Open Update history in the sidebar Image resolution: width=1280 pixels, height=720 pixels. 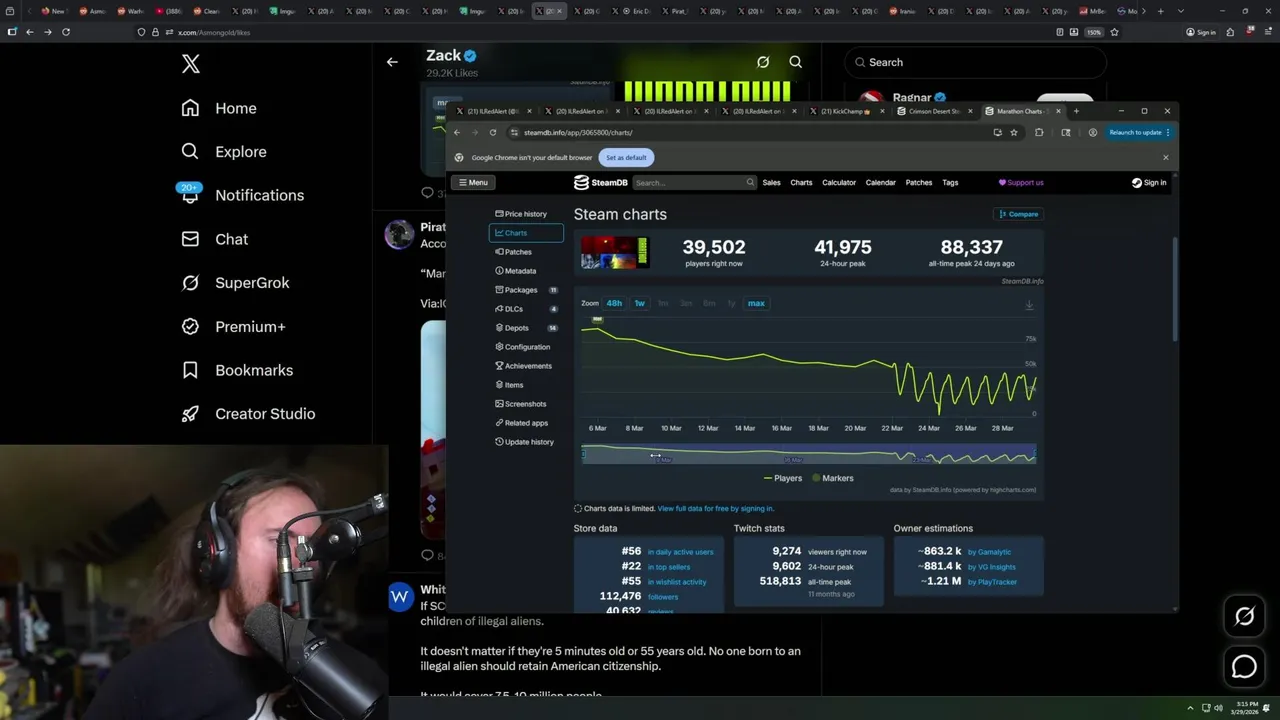[x=526, y=442]
